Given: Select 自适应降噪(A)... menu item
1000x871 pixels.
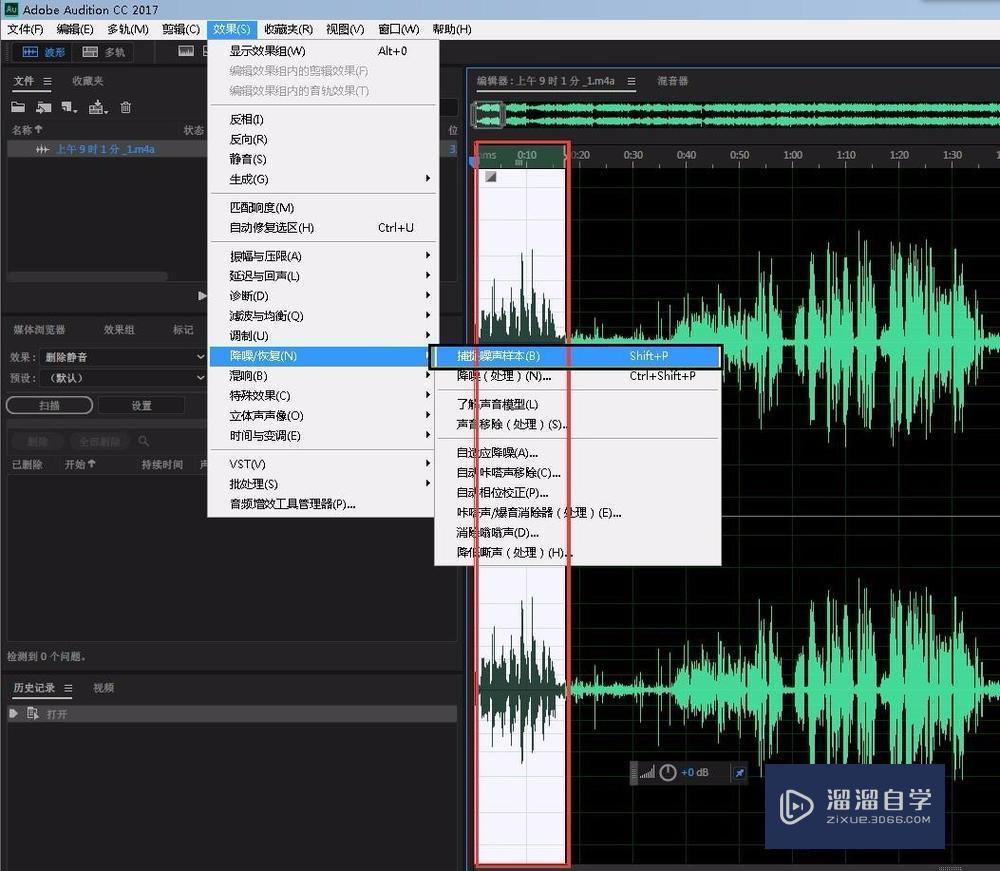Looking at the screenshot, I should [x=577, y=453].
